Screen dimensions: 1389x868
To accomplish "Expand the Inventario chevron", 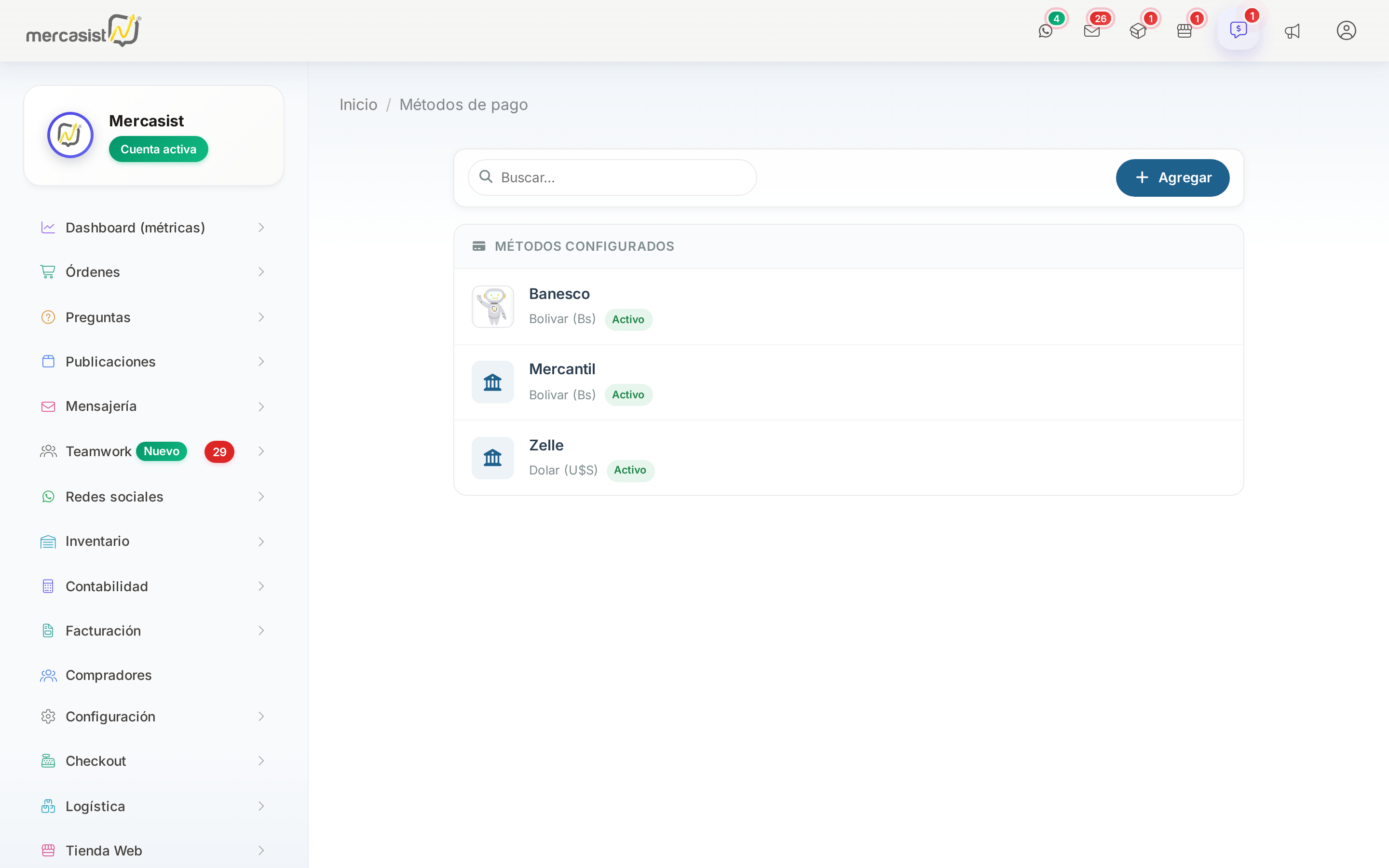I will pyautogui.click(x=261, y=542).
